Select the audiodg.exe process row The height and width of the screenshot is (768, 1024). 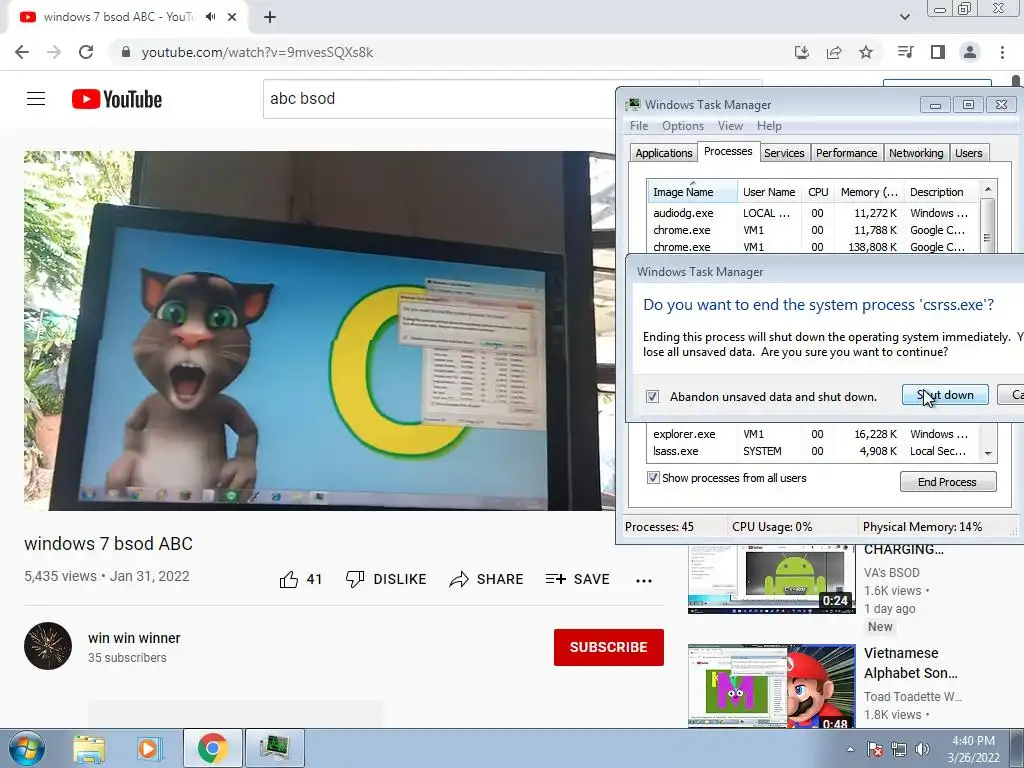[813, 213]
